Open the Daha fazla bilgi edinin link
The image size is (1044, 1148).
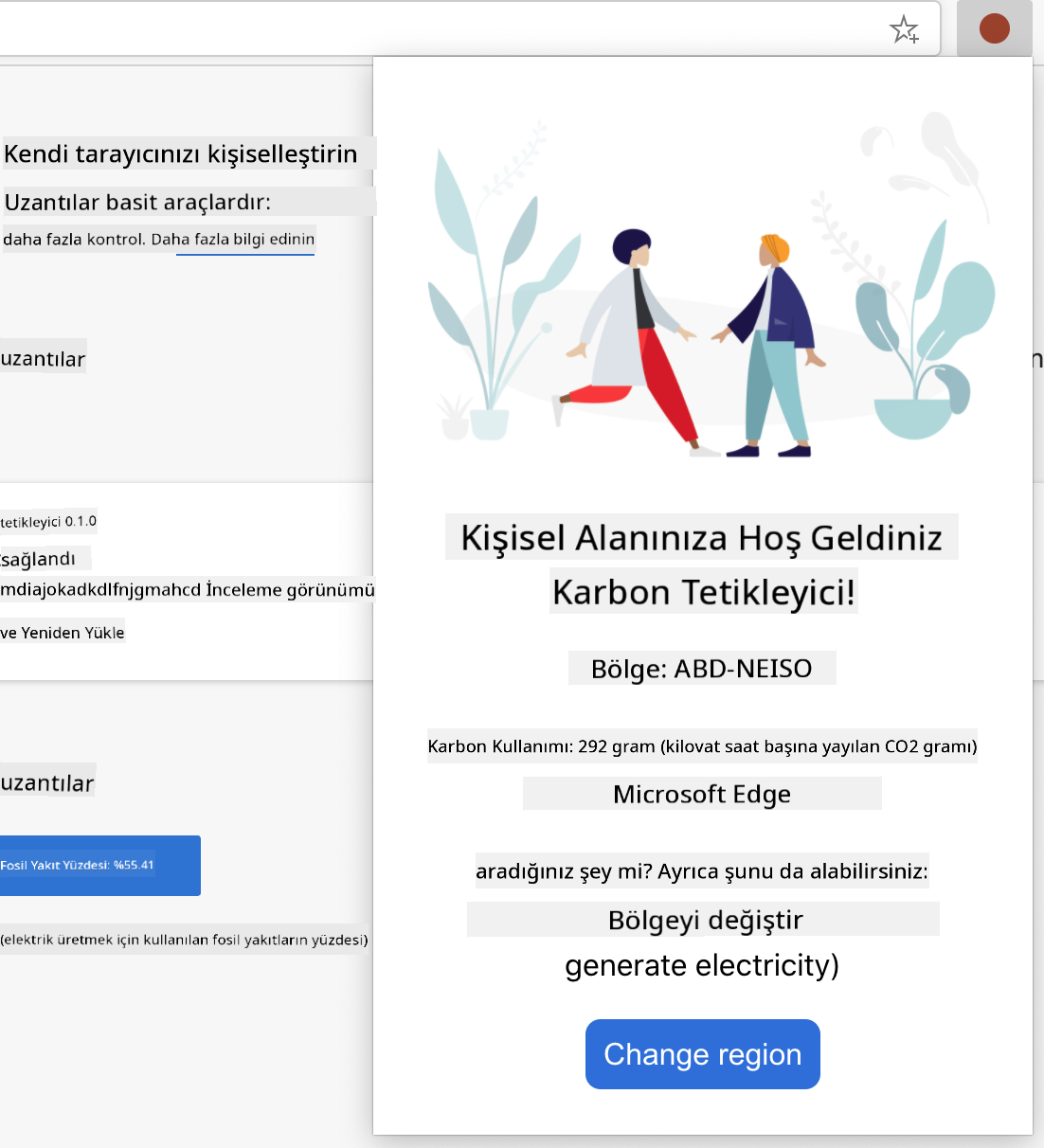[244, 240]
